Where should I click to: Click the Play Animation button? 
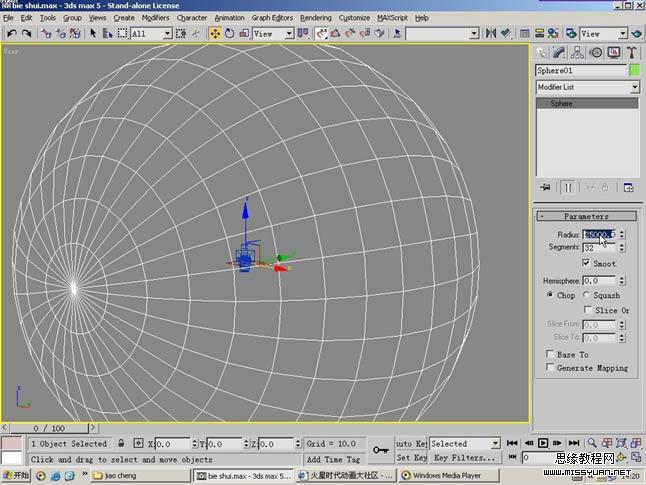tap(543, 443)
